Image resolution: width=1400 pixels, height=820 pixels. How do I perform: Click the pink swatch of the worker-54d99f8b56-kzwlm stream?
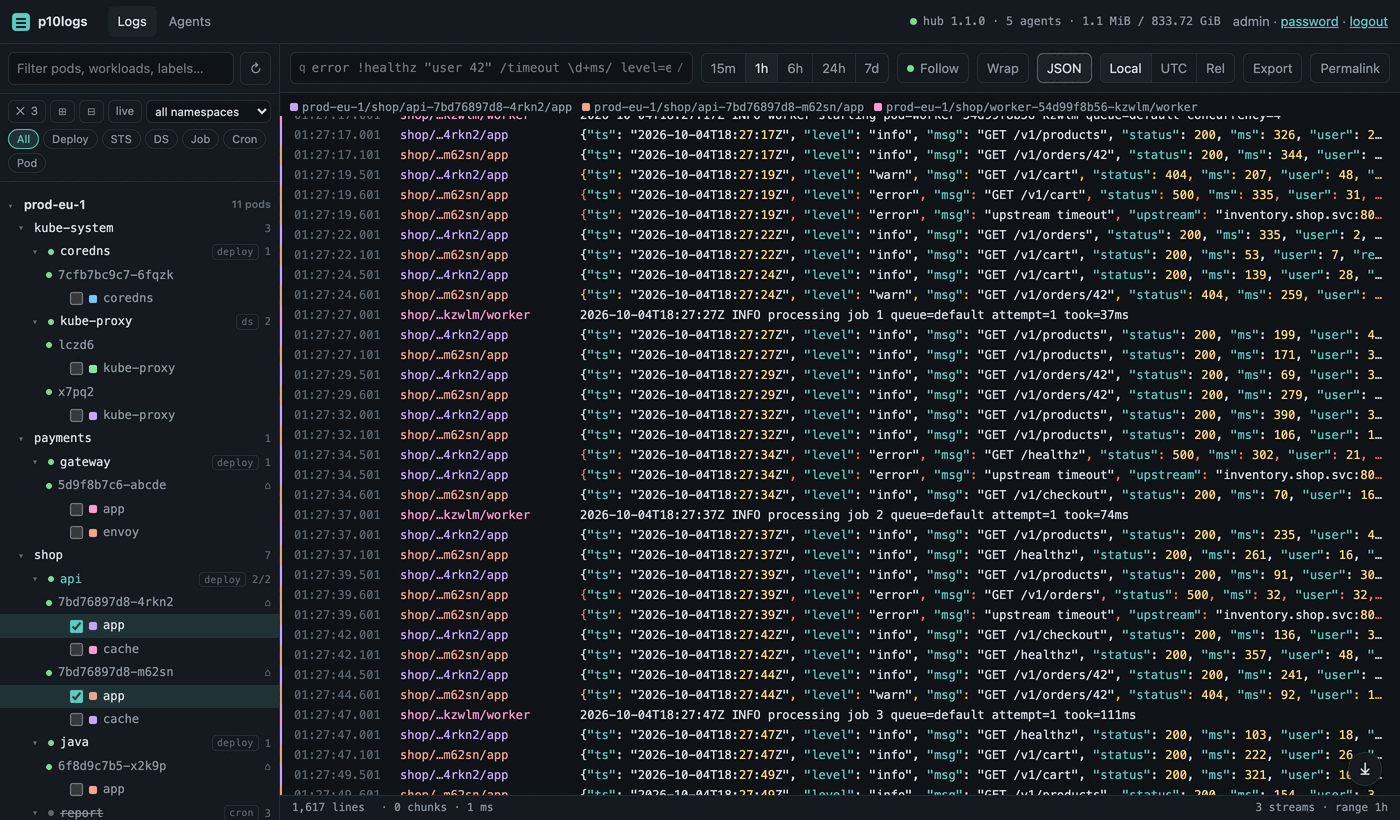[878, 107]
